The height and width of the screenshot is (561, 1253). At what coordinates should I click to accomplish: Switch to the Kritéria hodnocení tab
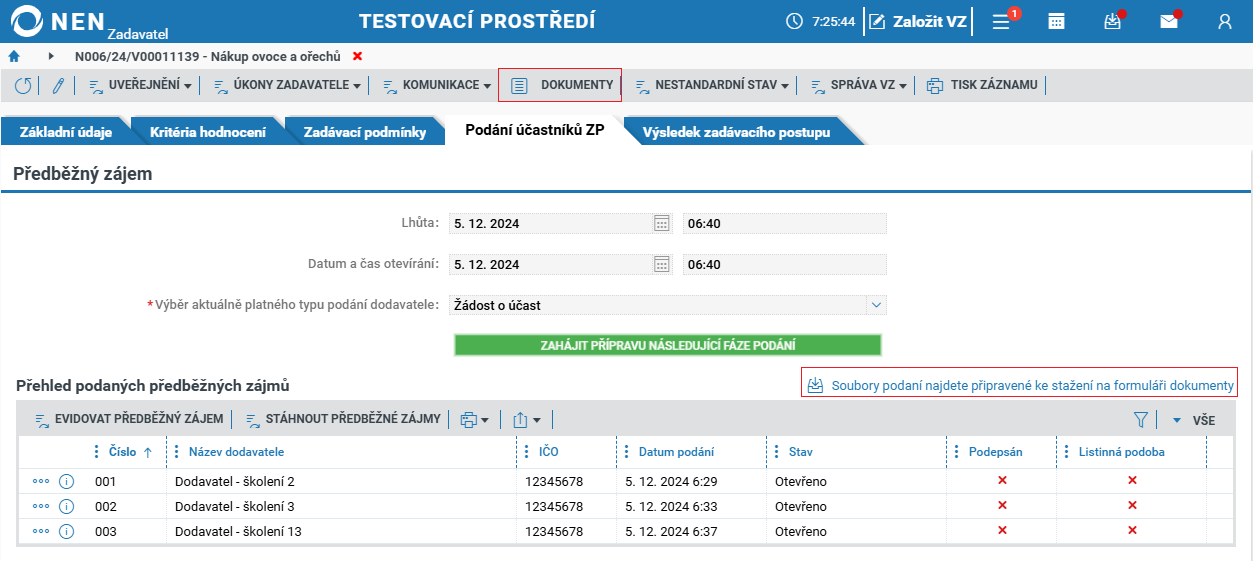(207, 132)
